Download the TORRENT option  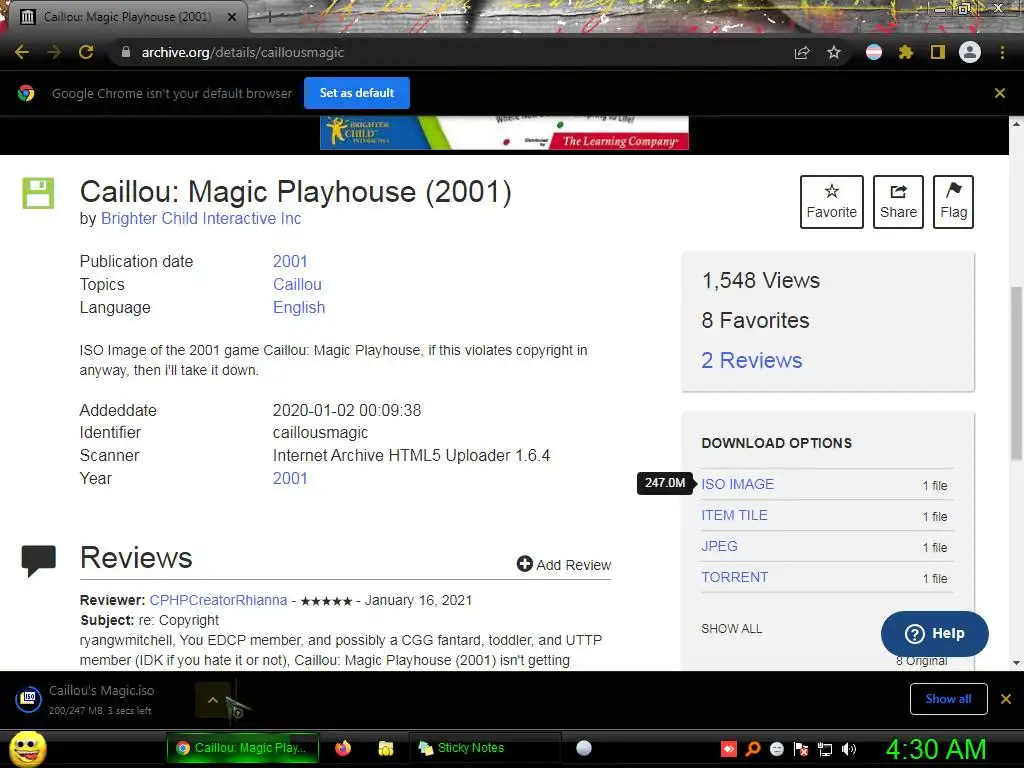[735, 577]
